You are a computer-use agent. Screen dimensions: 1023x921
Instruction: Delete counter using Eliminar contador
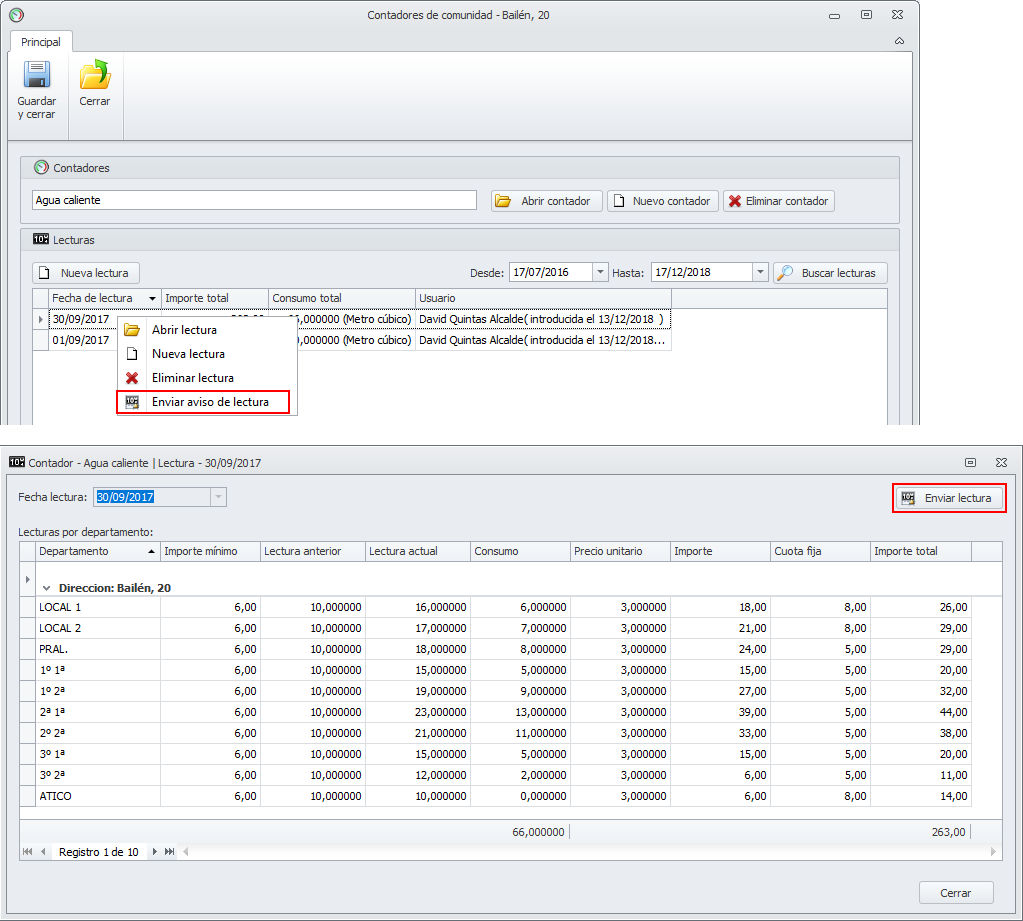point(778,201)
